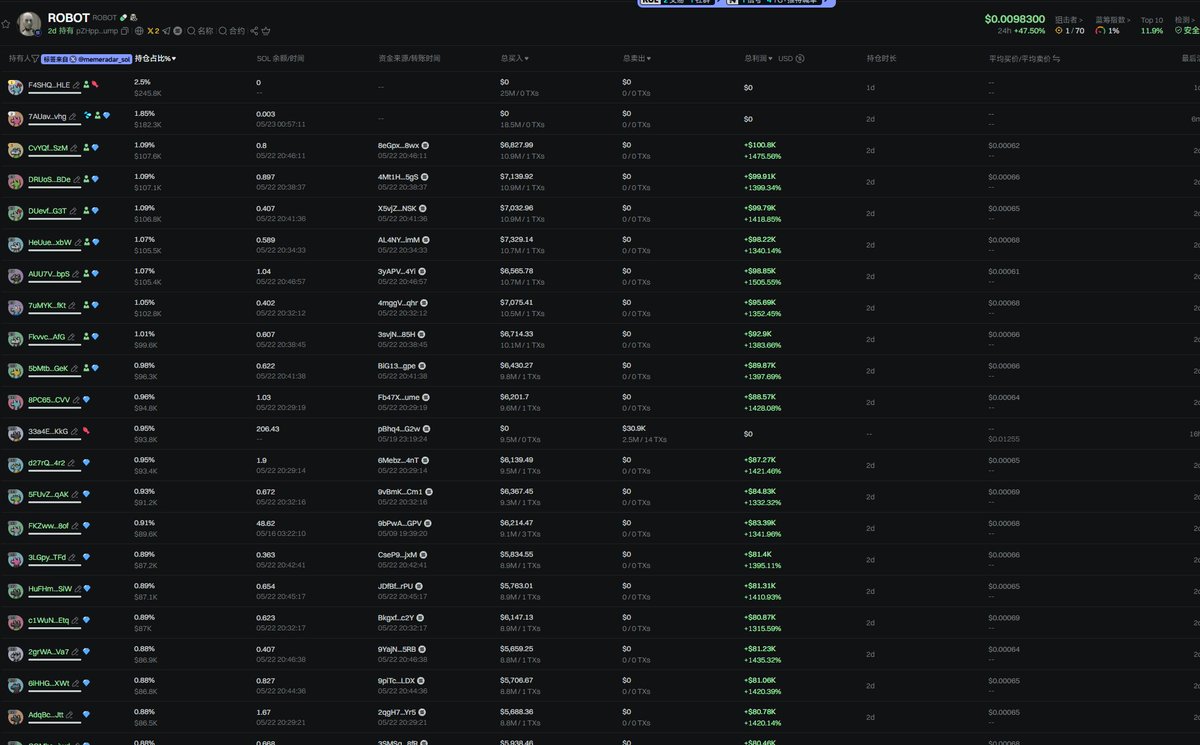Open the token's website globe icon
The width and height of the screenshot is (1200, 745).
click(x=139, y=31)
